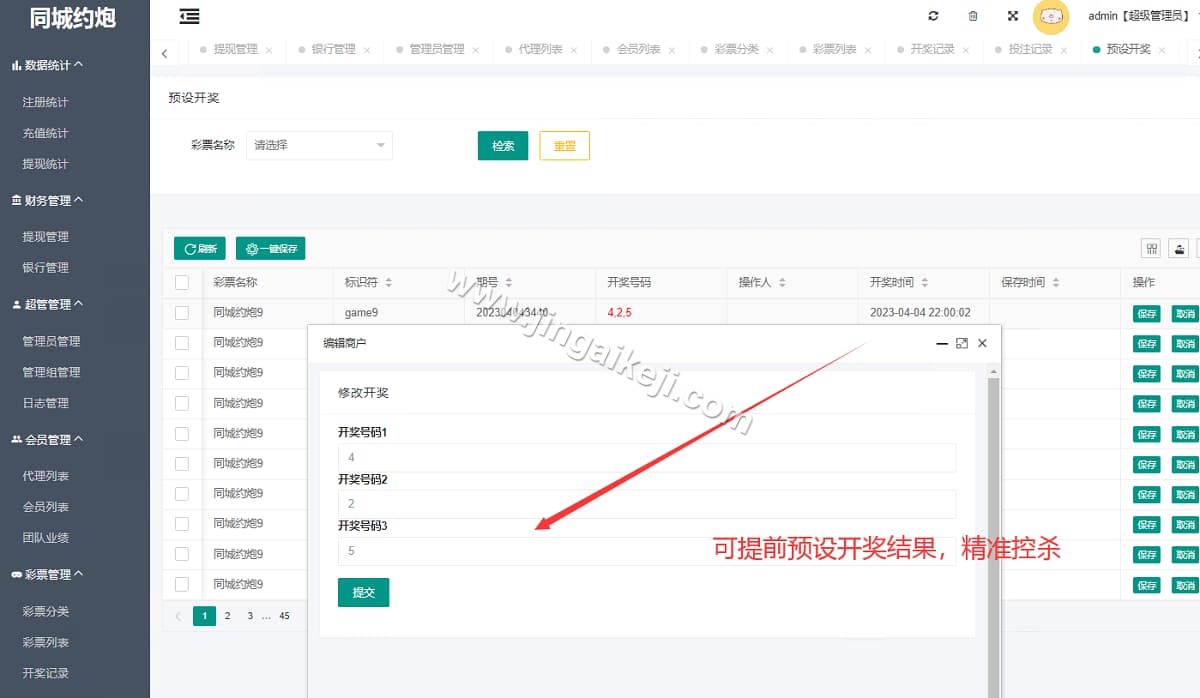Click the 检索 search button
The width and height of the screenshot is (1200, 698).
coord(502,145)
